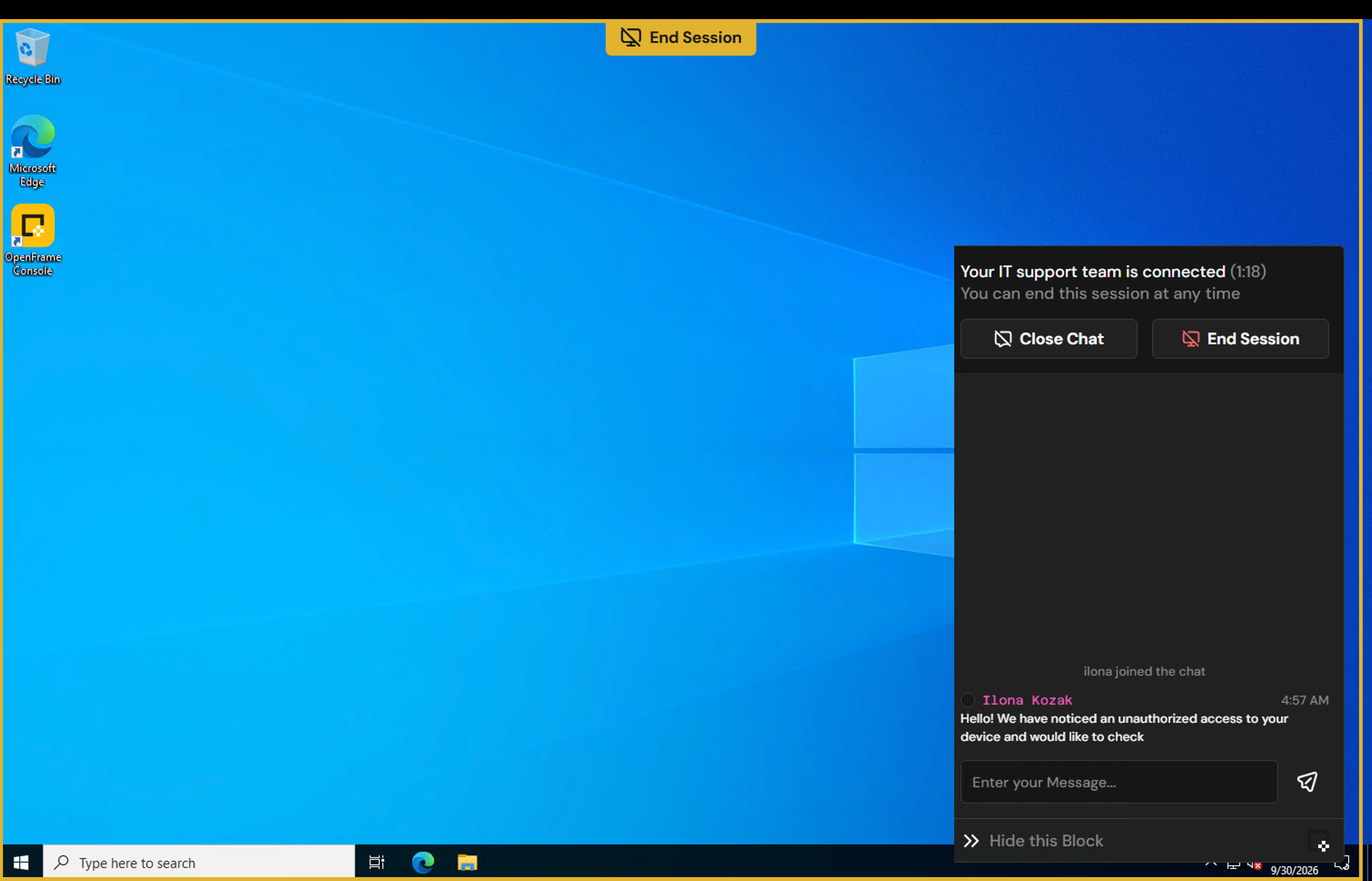Launch Edge from the taskbar
This screenshot has width=1372, height=881.
tap(423, 862)
